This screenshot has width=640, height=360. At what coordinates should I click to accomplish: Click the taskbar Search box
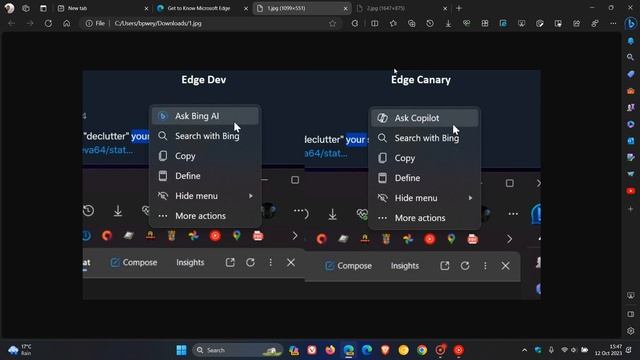tap(238, 350)
